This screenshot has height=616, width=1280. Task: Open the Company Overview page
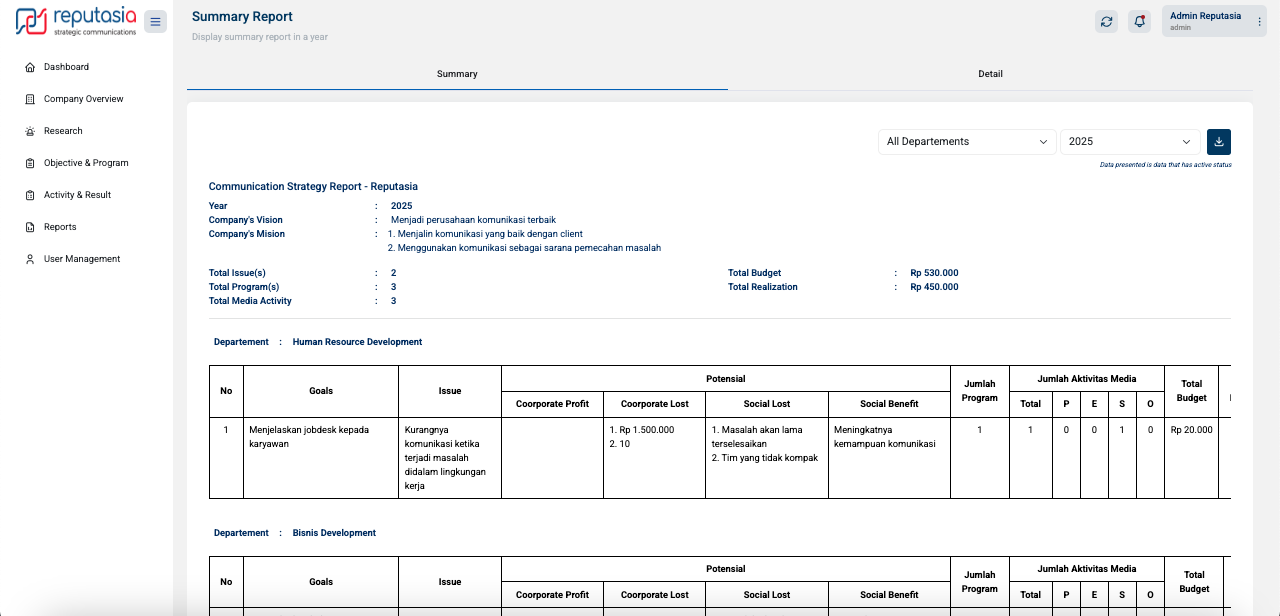(x=83, y=99)
